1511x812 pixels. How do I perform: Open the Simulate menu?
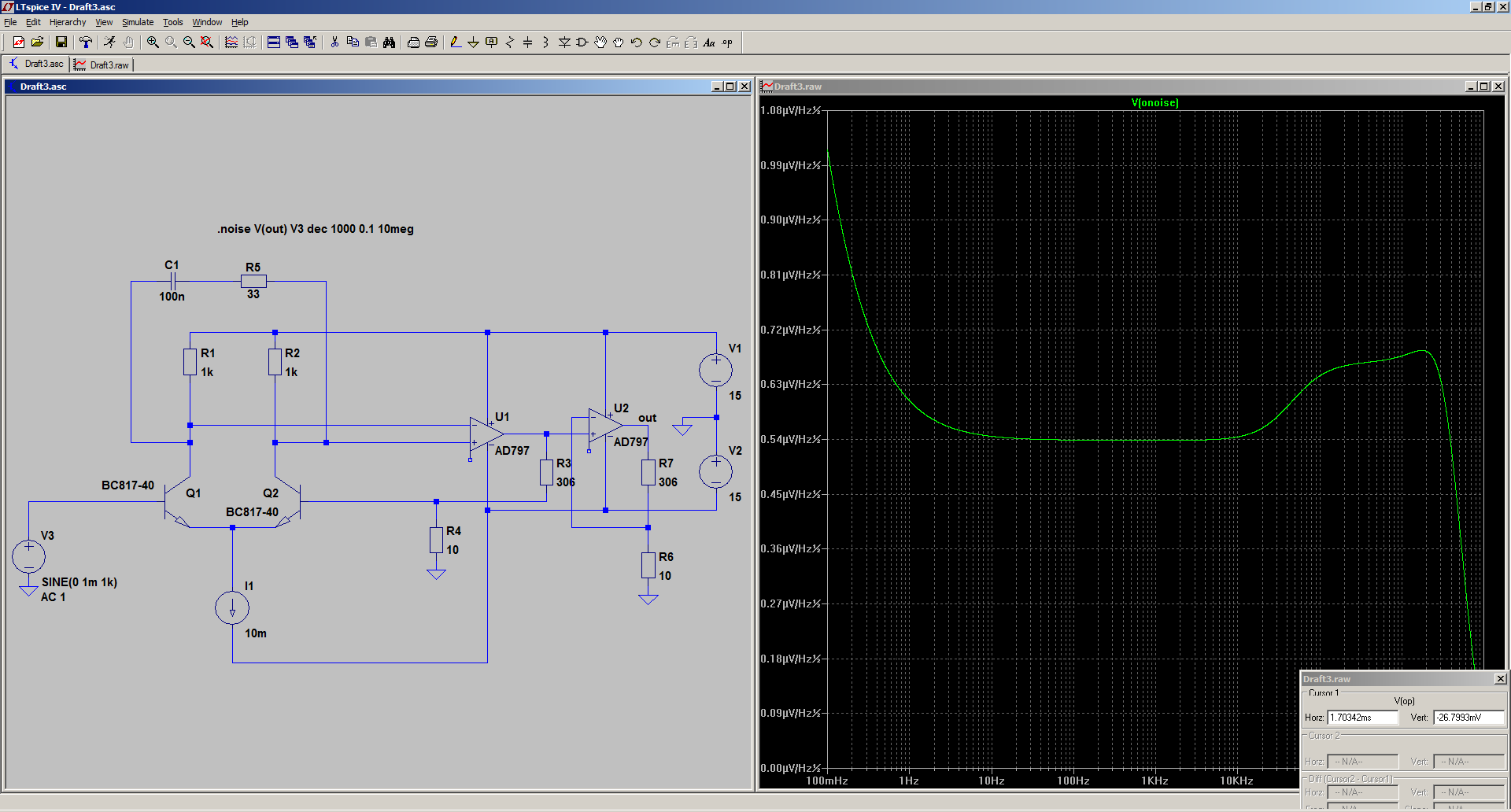(138, 22)
